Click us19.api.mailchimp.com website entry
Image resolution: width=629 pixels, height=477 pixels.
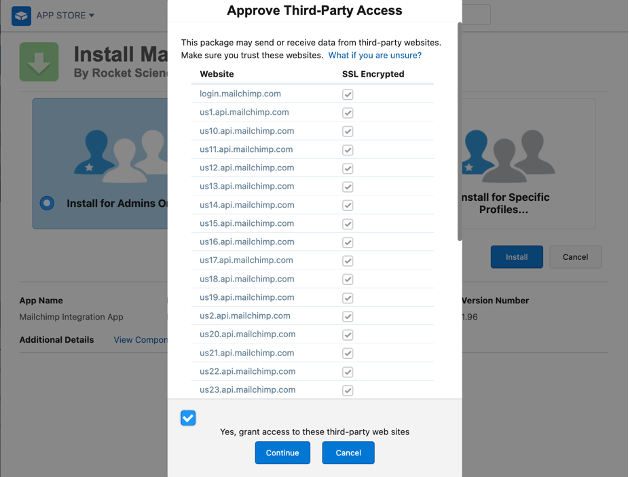(x=247, y=298)
